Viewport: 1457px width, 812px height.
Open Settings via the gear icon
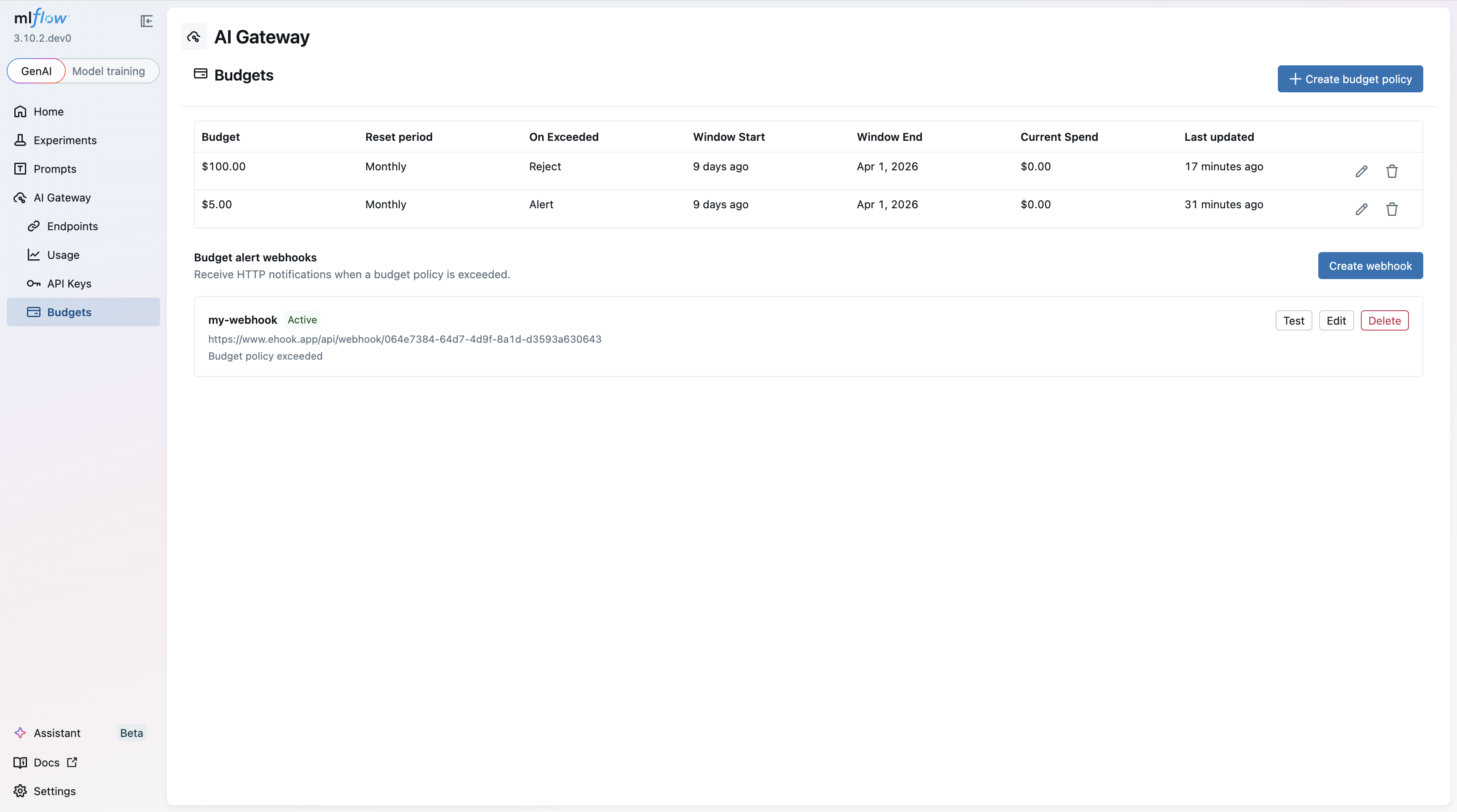[20, 791]
